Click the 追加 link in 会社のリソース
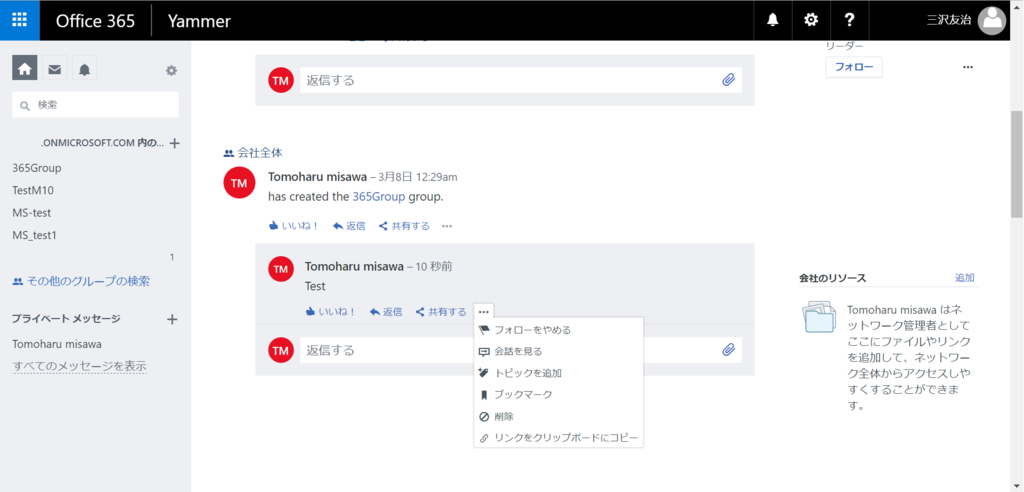This screenshot has height=492, width=1024. coord(965,277)
